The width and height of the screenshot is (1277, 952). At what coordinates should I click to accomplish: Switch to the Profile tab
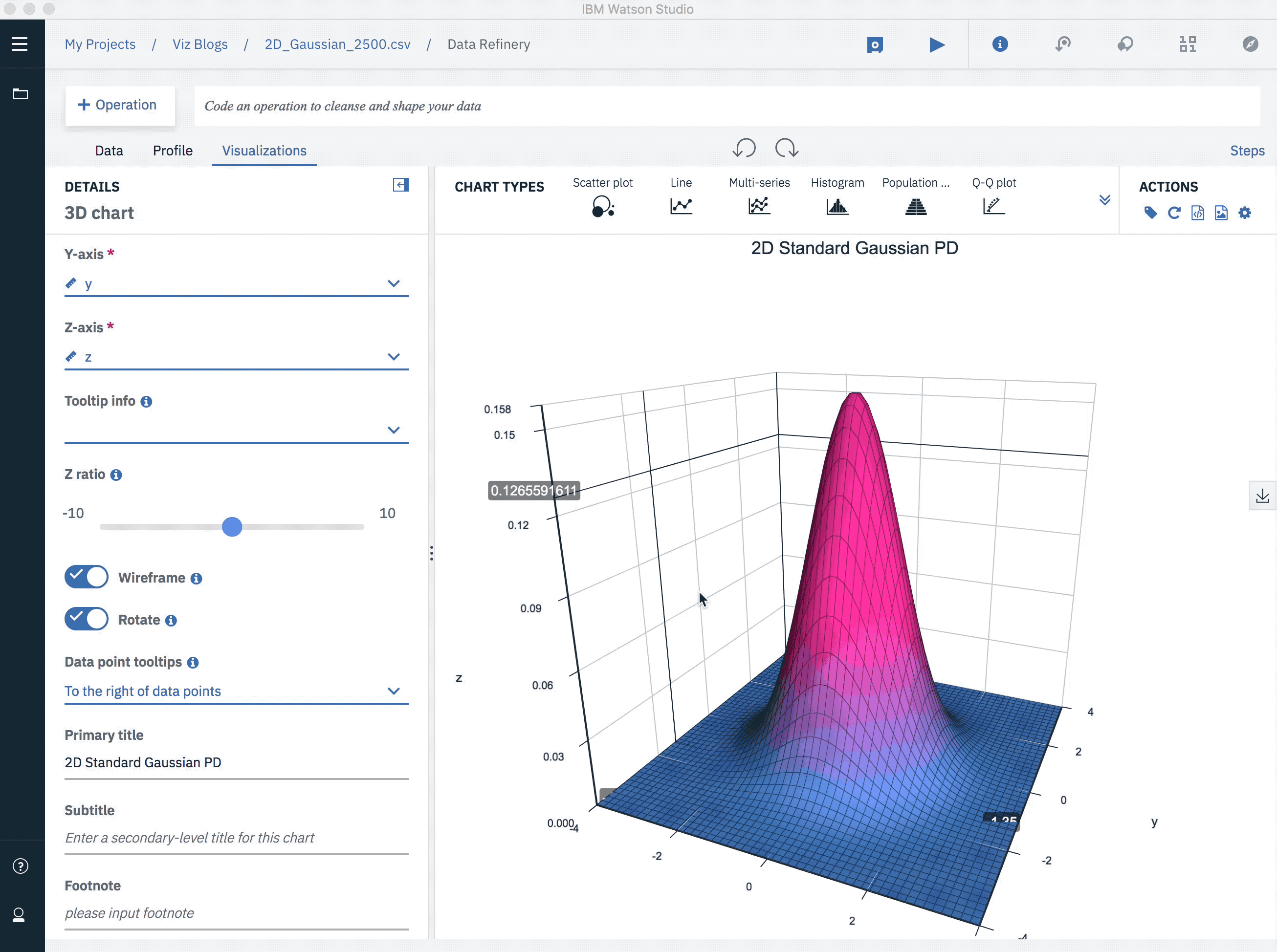173,151
